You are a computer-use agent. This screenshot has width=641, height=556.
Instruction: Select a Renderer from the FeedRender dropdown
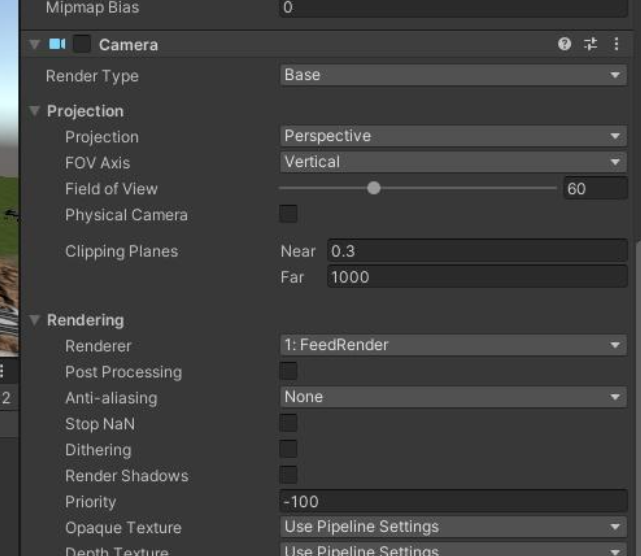(x=453, y=345)
